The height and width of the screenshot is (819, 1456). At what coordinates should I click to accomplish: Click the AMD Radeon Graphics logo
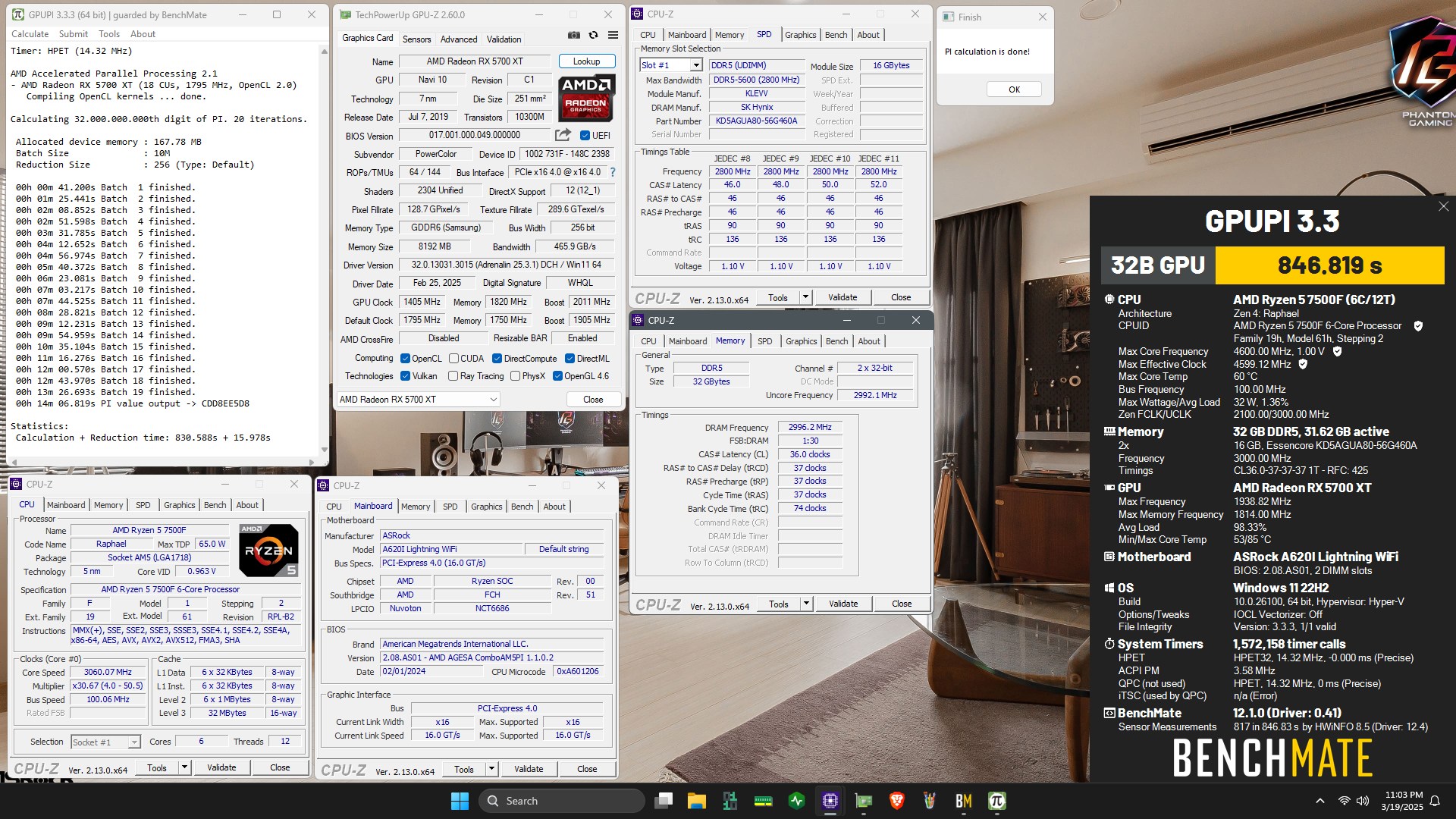tap(586, 99)
